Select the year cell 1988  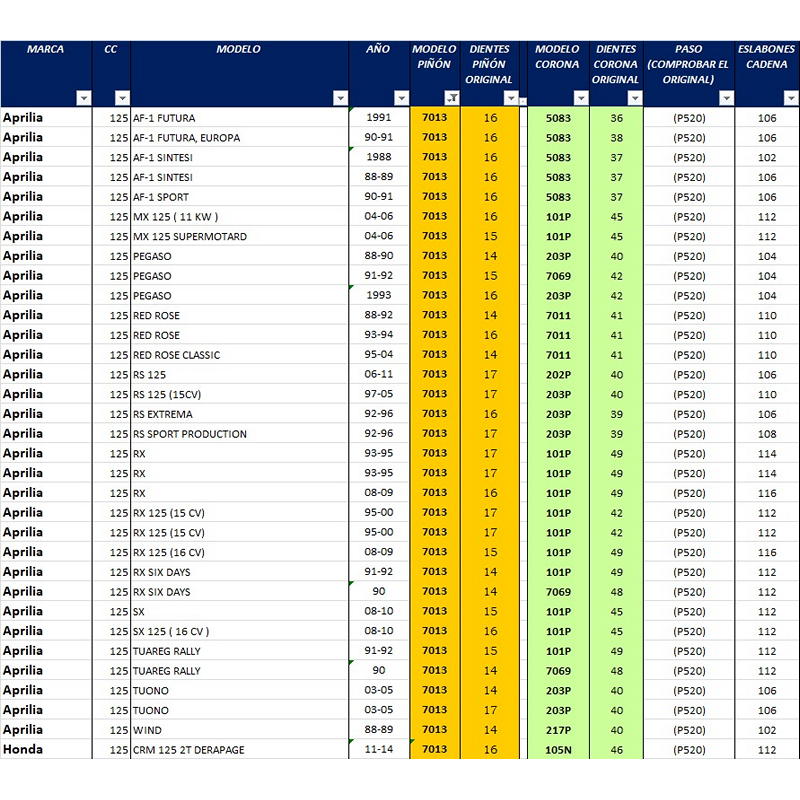[x=379, y=157]
